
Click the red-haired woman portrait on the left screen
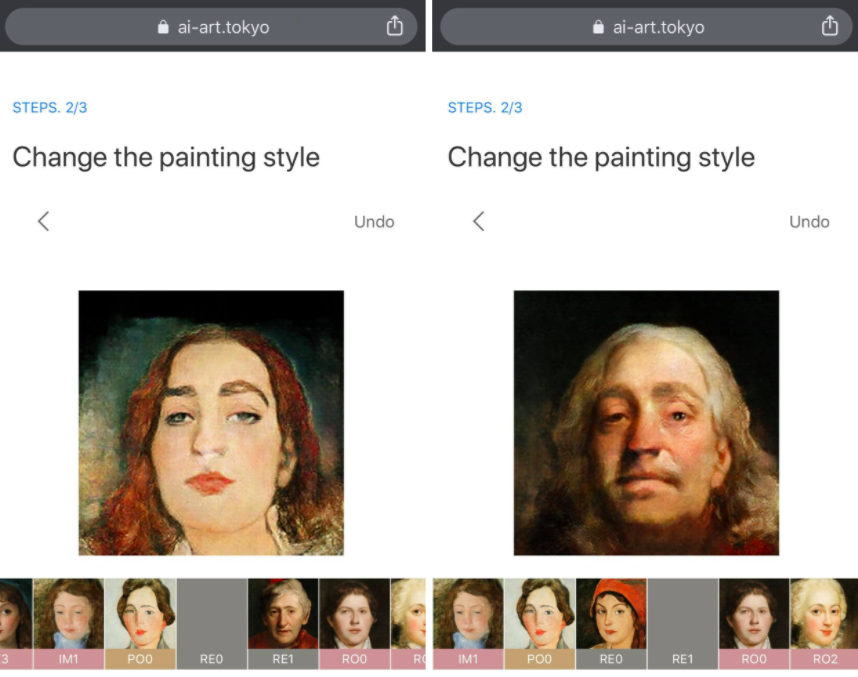tap(211, 423)
